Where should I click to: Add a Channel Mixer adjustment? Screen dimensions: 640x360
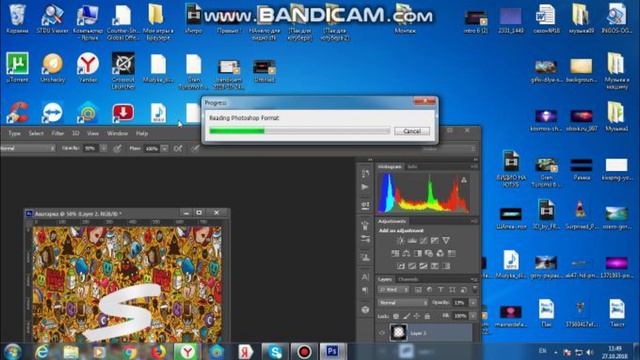440,253
